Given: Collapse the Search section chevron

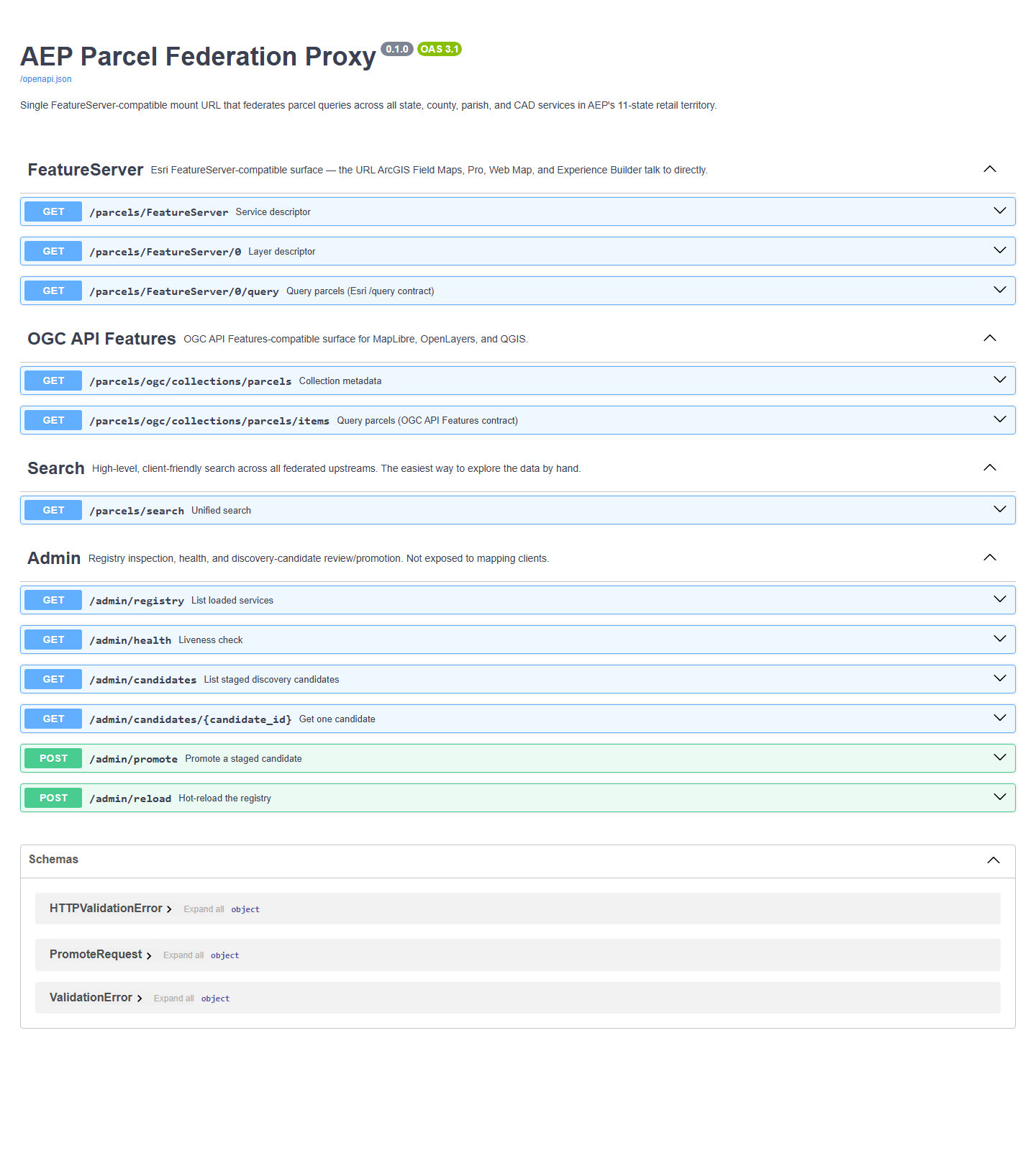Looking at the screenshot, I should 990,468.
